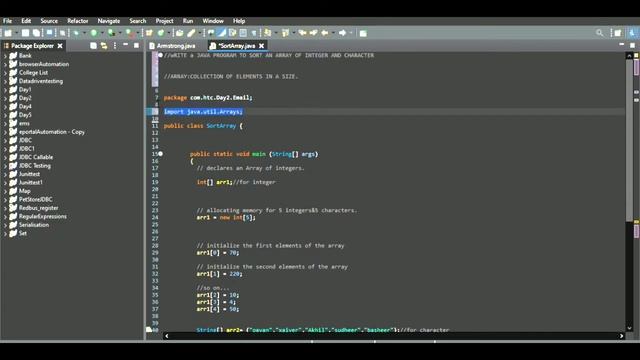Toggle Word Wrap in the toolbar

pyautogui.click(x=232, y=33)
